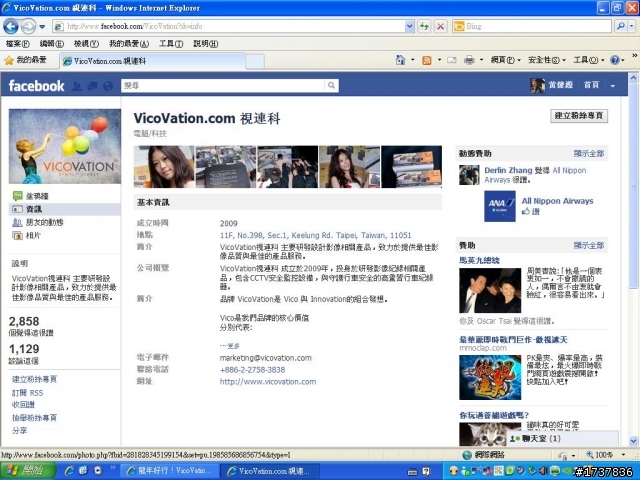Click the Keelung Rd. Taipei address link
The image size is (640, 480).
pos(315,236)
